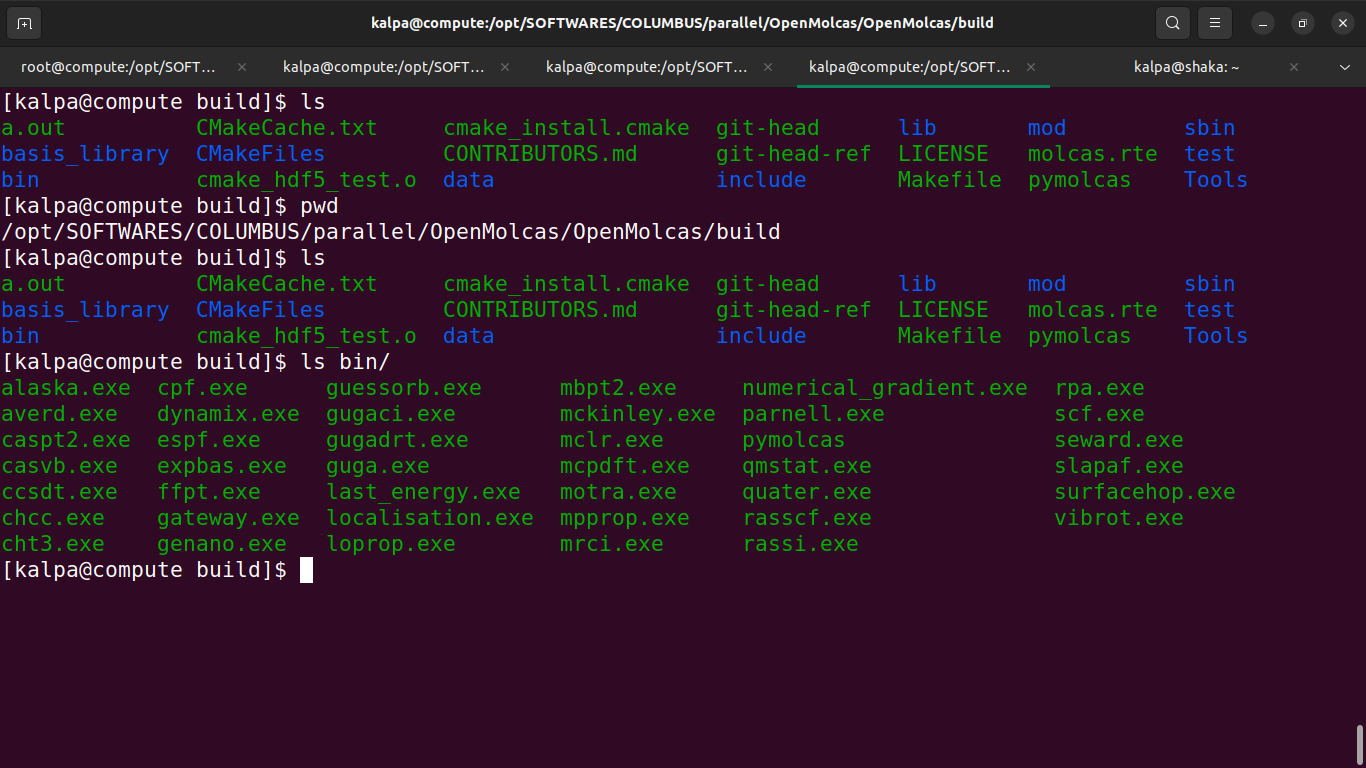
Task: Click vibrot.exe file name
Action: pos(1119,518)
